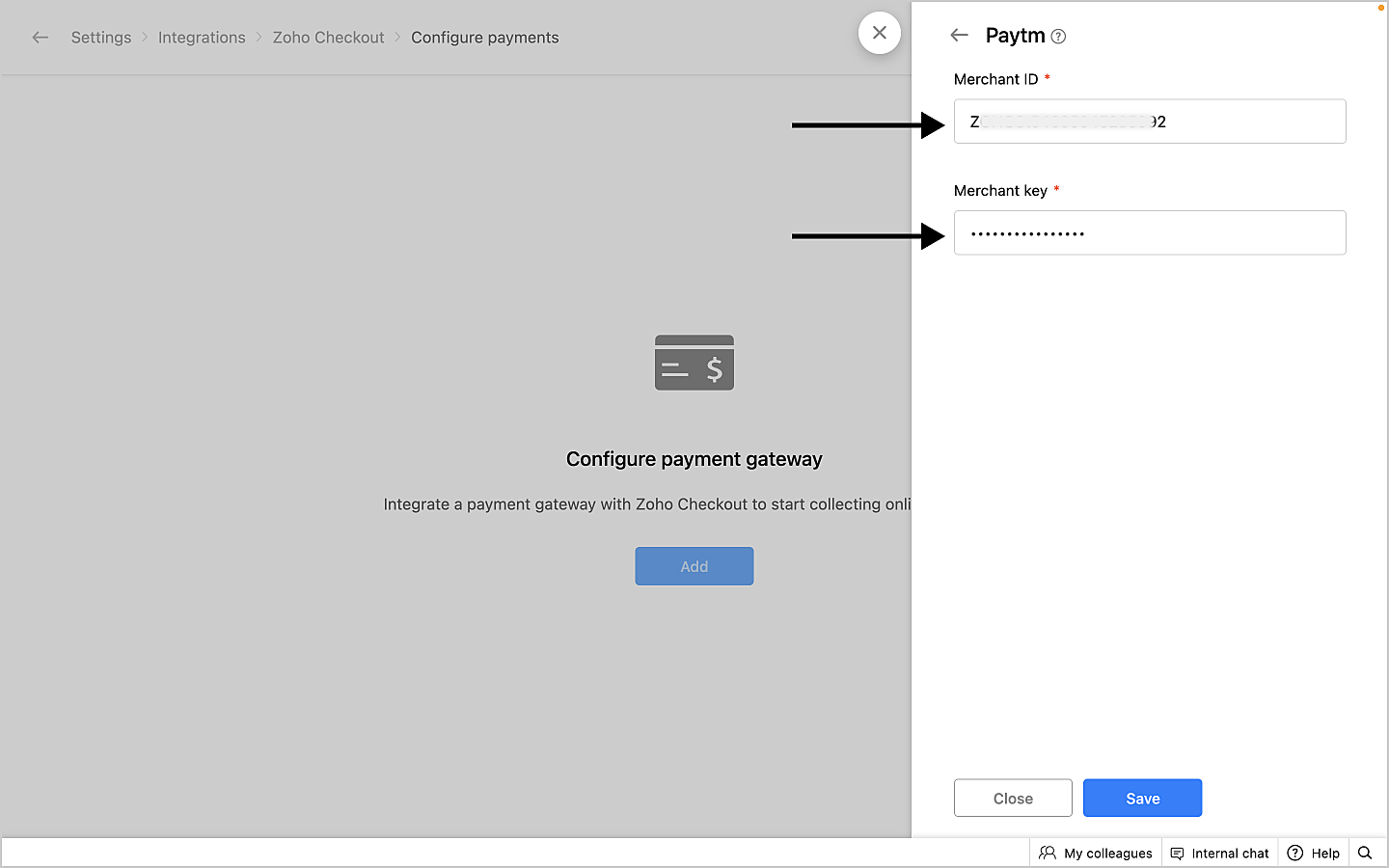Focus the Merchant ID input field
The image size is (1389, 868).
1150,122
